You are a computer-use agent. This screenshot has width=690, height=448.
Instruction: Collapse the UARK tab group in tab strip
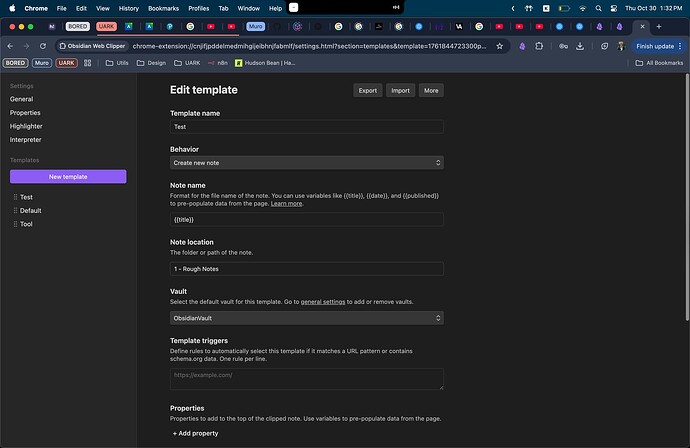click(106, 26)
